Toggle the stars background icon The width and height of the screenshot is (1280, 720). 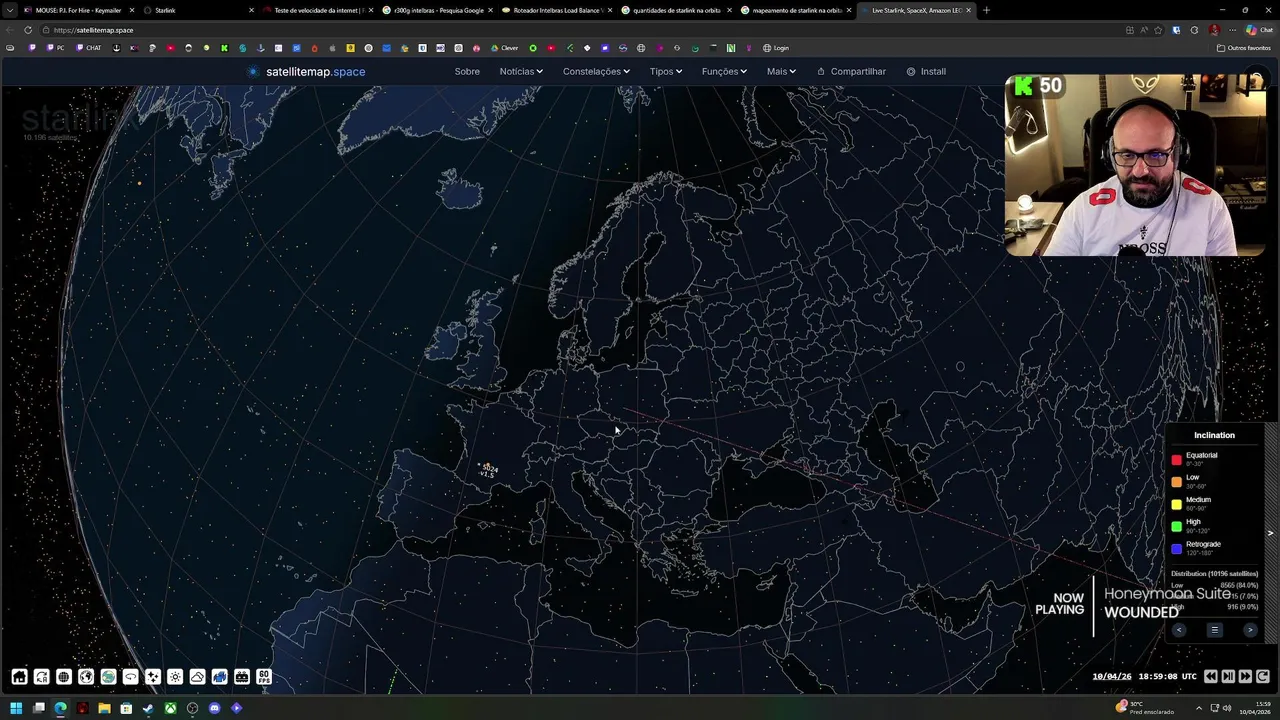153,677
